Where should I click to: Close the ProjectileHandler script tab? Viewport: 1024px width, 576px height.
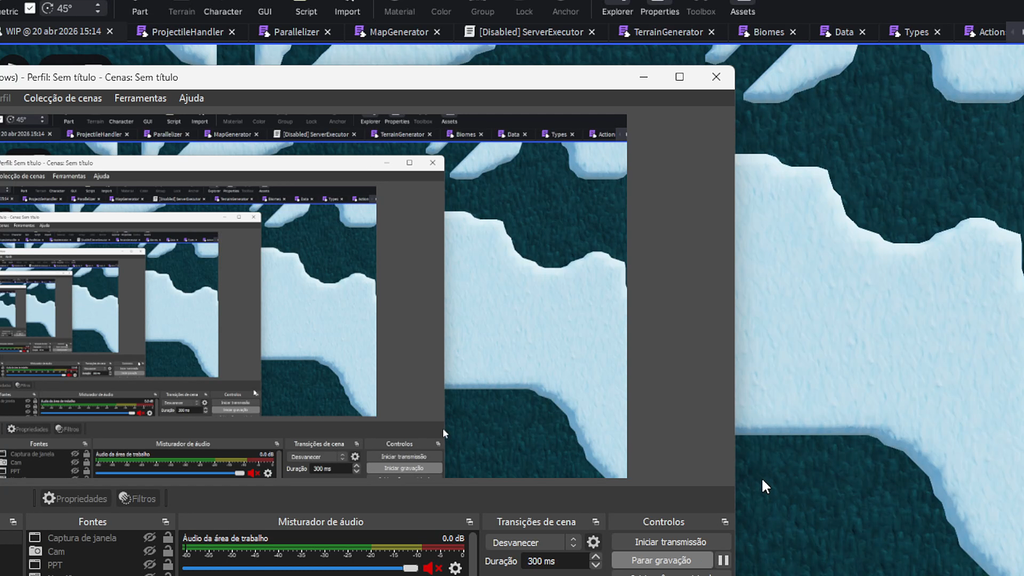coord(232,32)
